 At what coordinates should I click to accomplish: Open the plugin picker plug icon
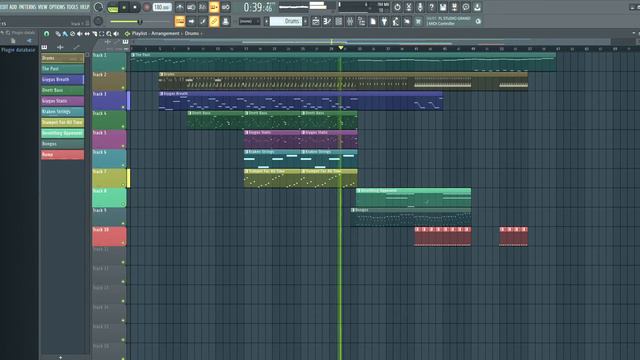point(384,21)
